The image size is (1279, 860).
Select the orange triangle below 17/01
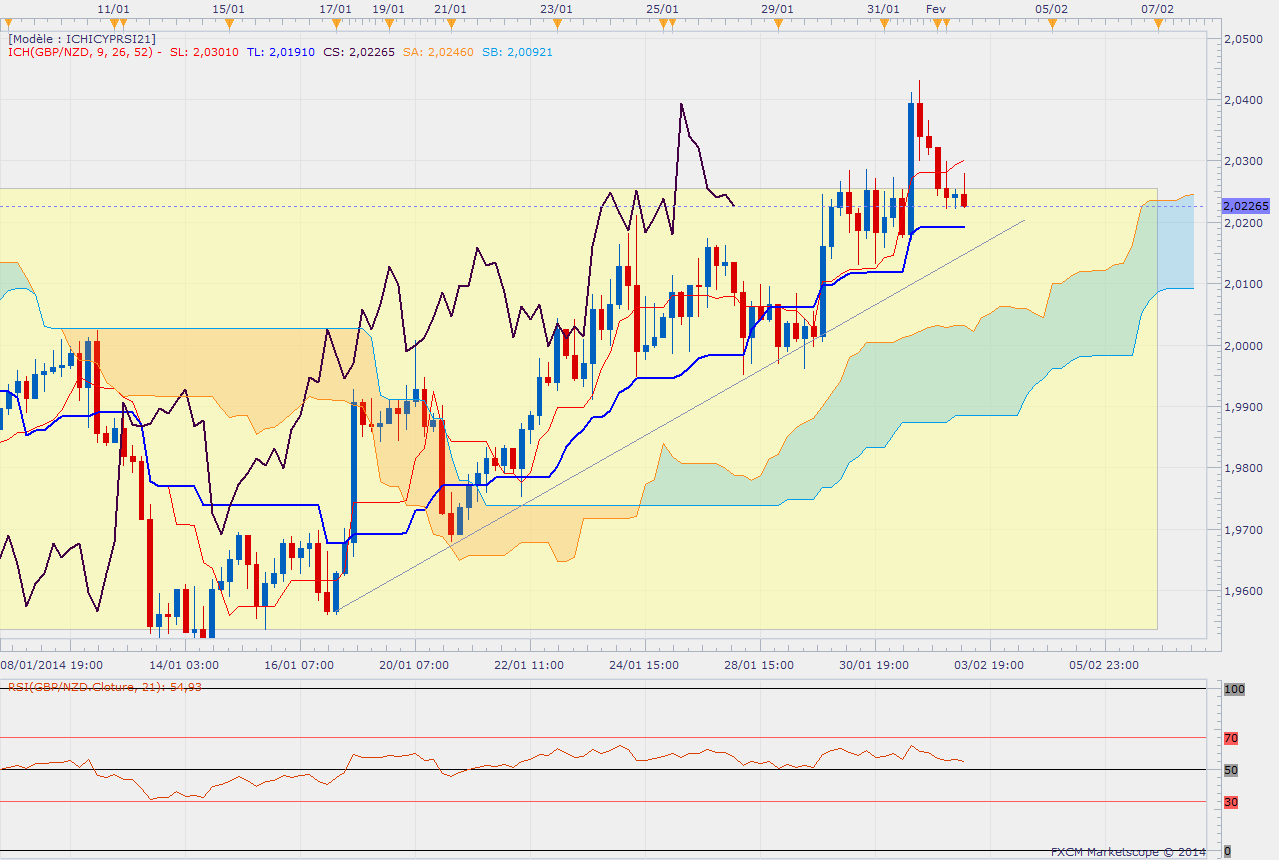[x=335, y=22]
